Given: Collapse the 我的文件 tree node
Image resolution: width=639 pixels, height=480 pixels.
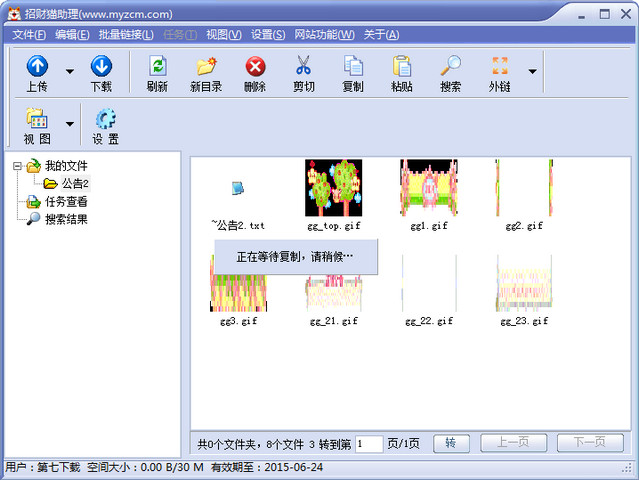Looking at the screenshot, I should (x=17, y=166).
